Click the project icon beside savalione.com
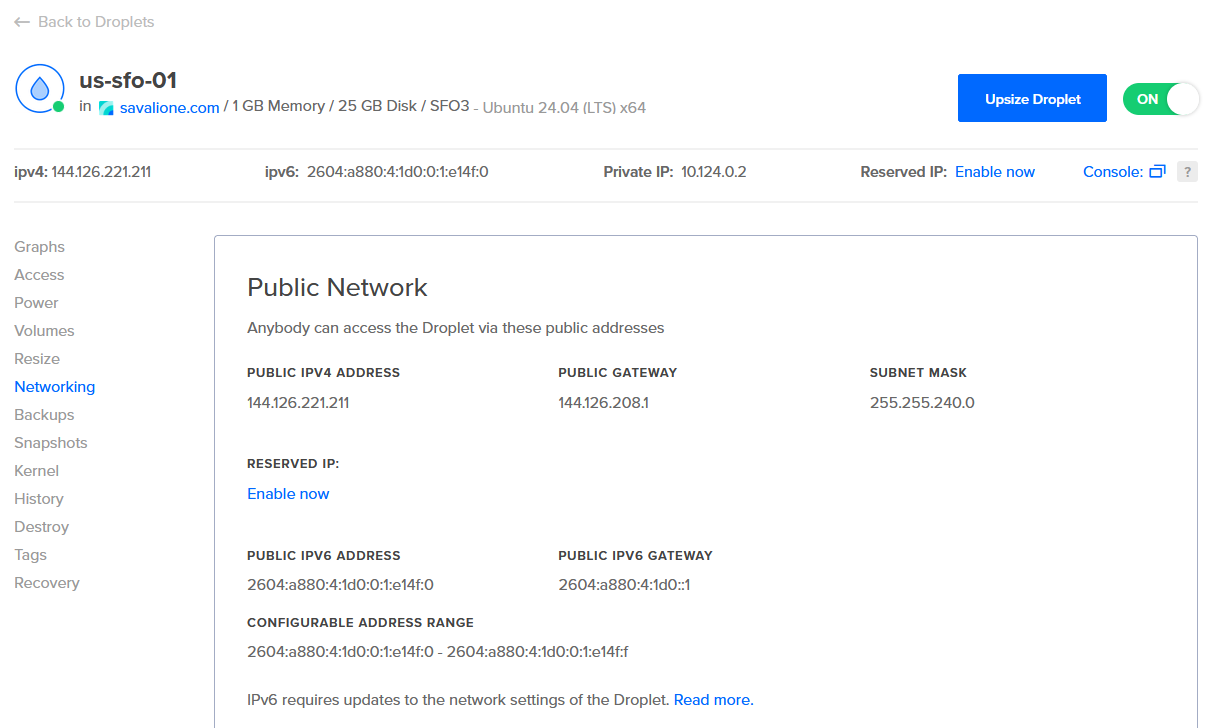This screenshot has width=1218, height=728. [106, 107]
